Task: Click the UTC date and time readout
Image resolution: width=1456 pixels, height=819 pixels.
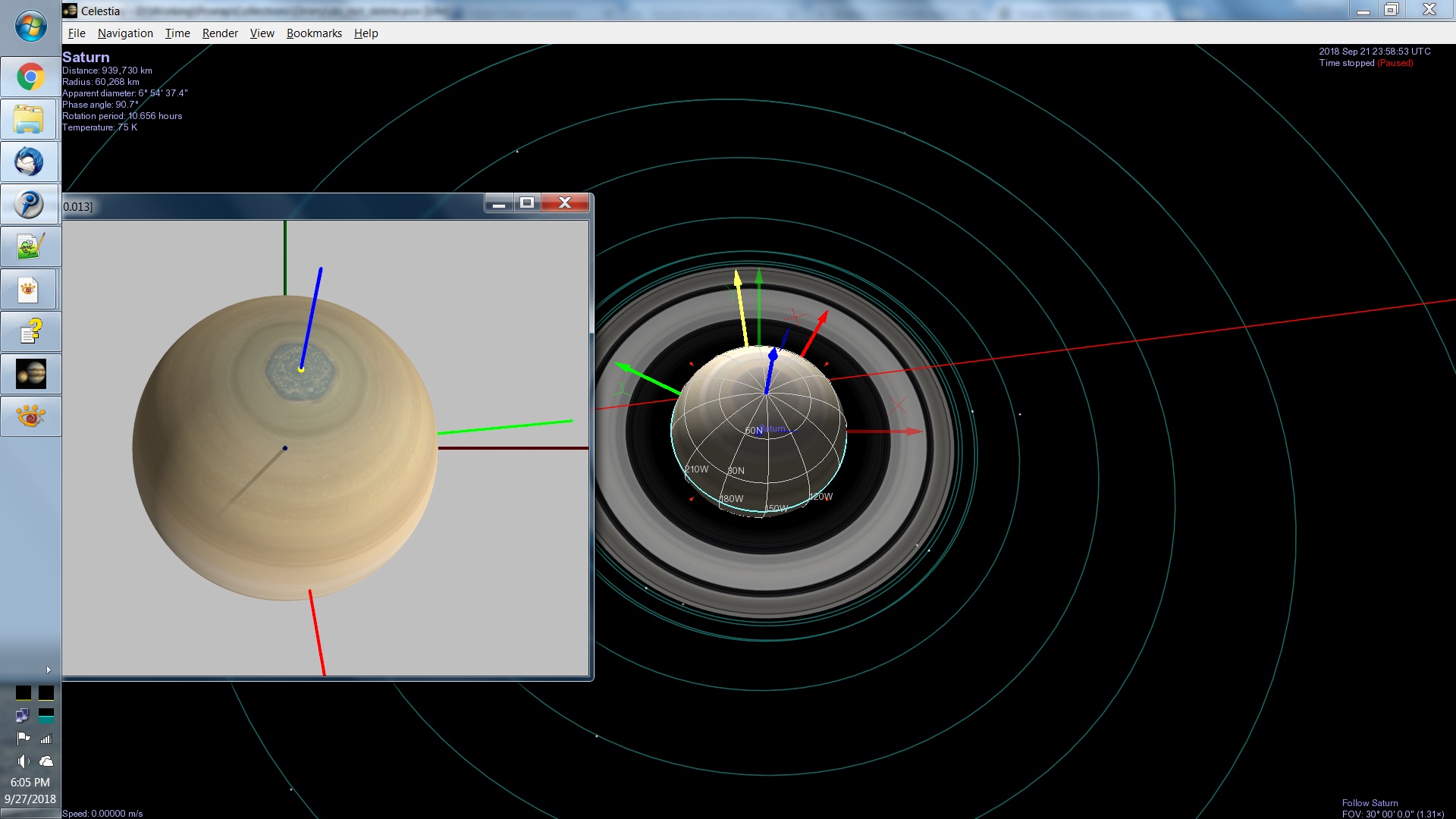Action: 1374,52
